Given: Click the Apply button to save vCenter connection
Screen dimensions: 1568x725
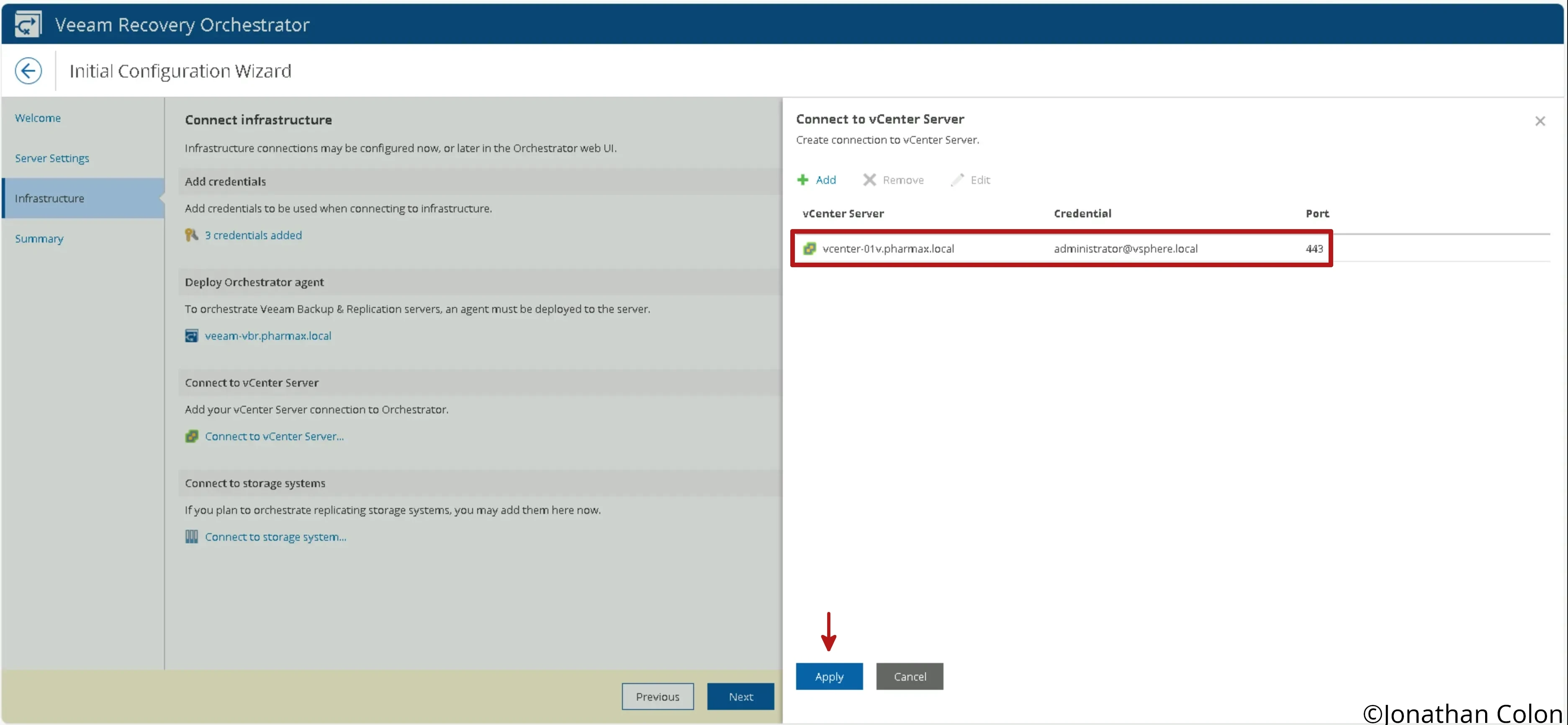Looking at the screenshot, I should (x=829, y=675).
